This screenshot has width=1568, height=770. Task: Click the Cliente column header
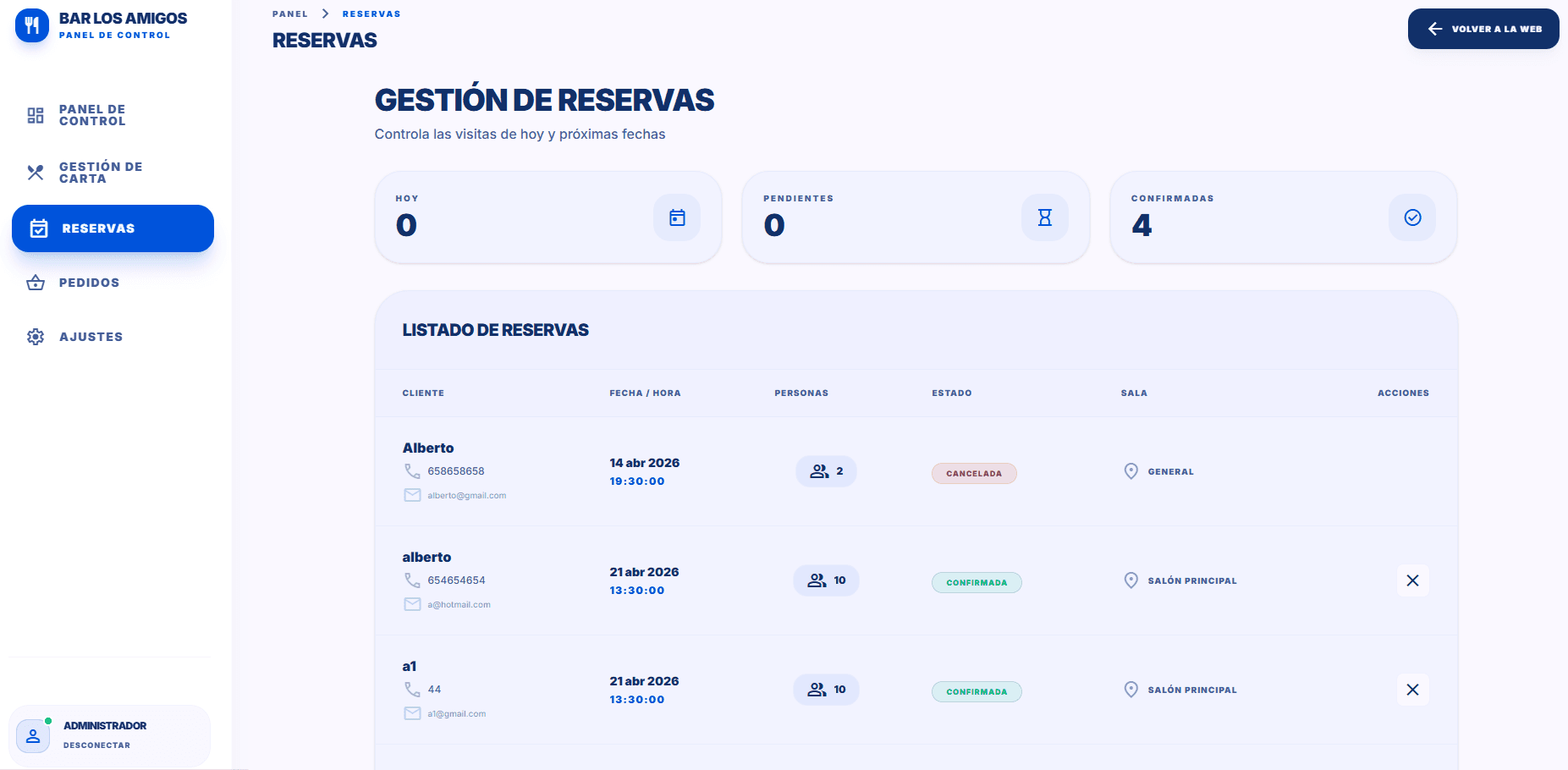tap(423, 393)
